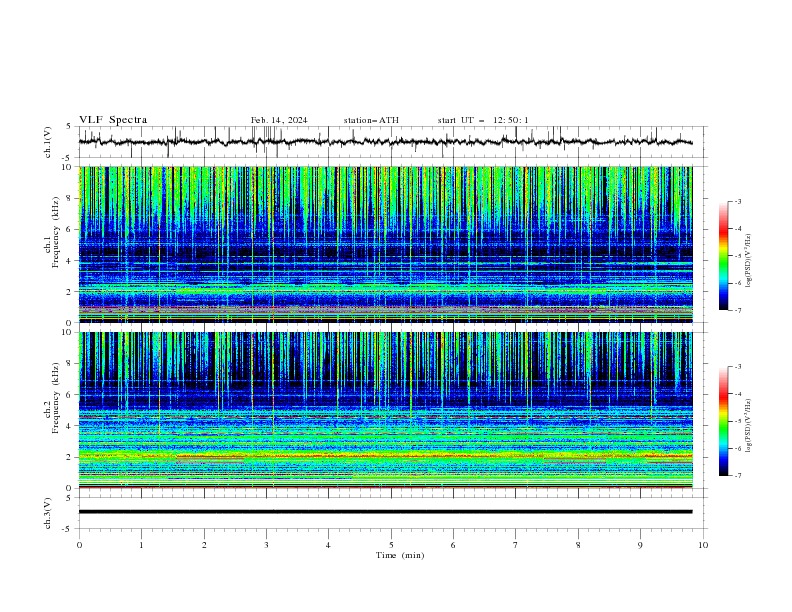Click the "Time (min)" axis title
The width and height of the screenshot is (792, 612).
(400, 555)
